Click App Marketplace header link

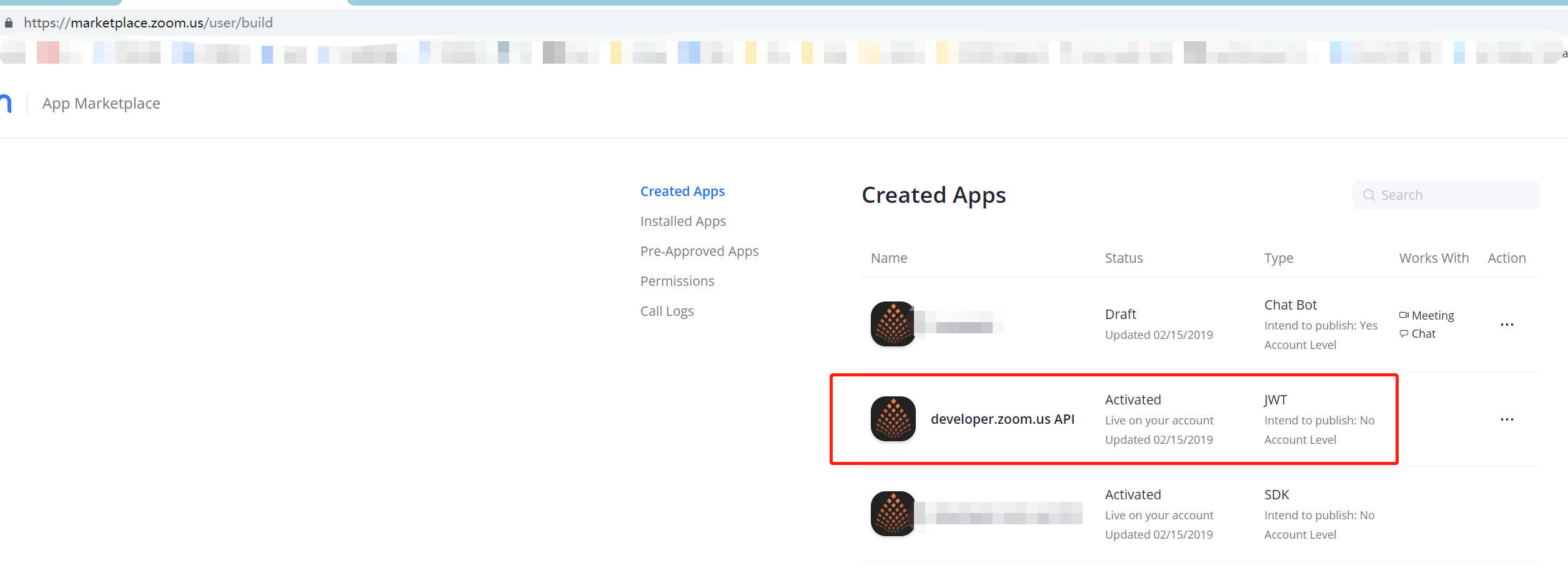click(x=101, y=103)
